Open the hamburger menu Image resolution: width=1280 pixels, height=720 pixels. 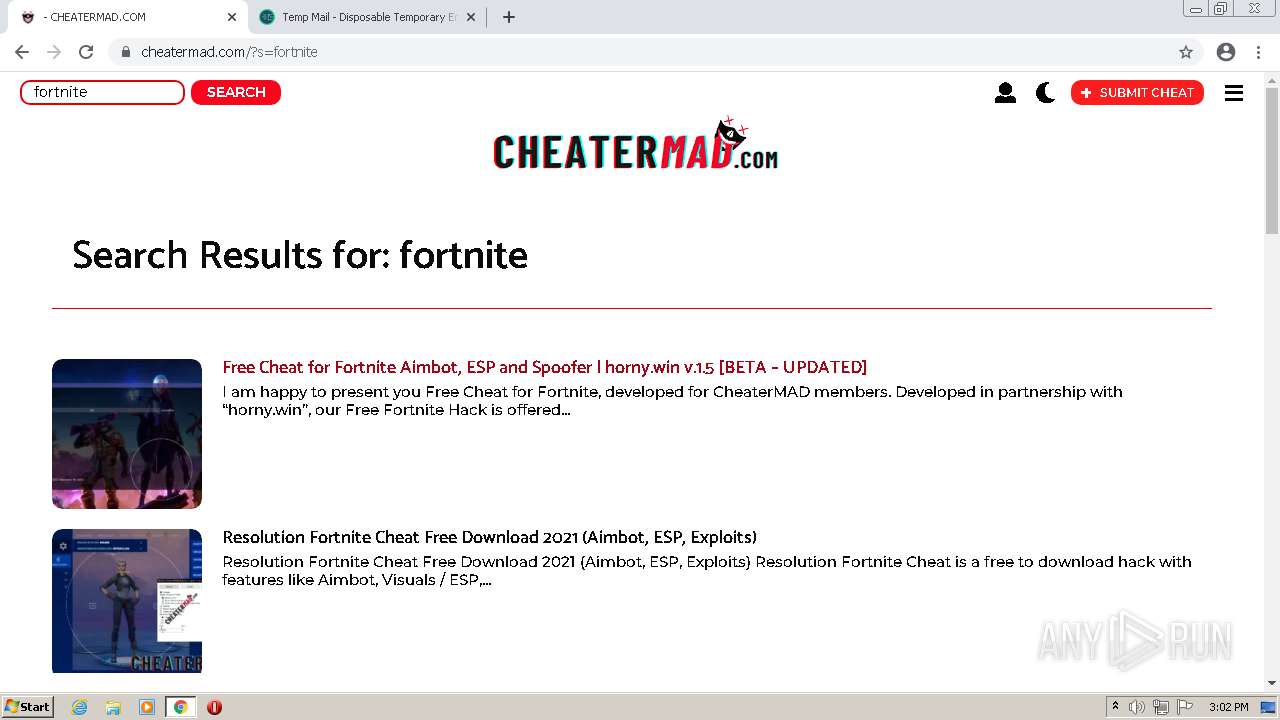1234,92
